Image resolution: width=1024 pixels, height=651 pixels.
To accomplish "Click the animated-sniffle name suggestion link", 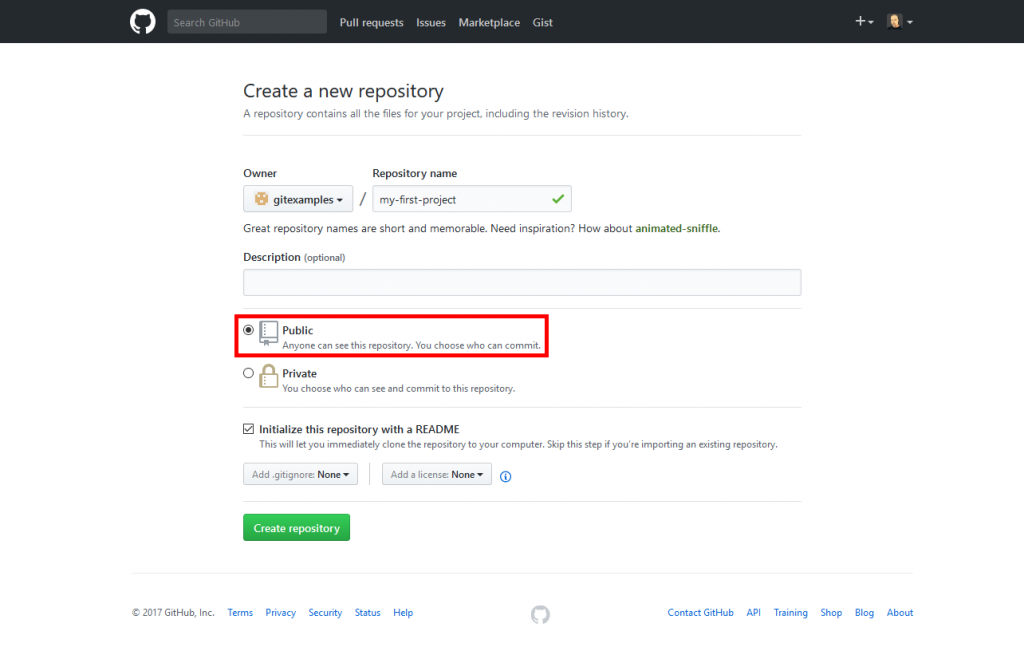I will 676,228.
